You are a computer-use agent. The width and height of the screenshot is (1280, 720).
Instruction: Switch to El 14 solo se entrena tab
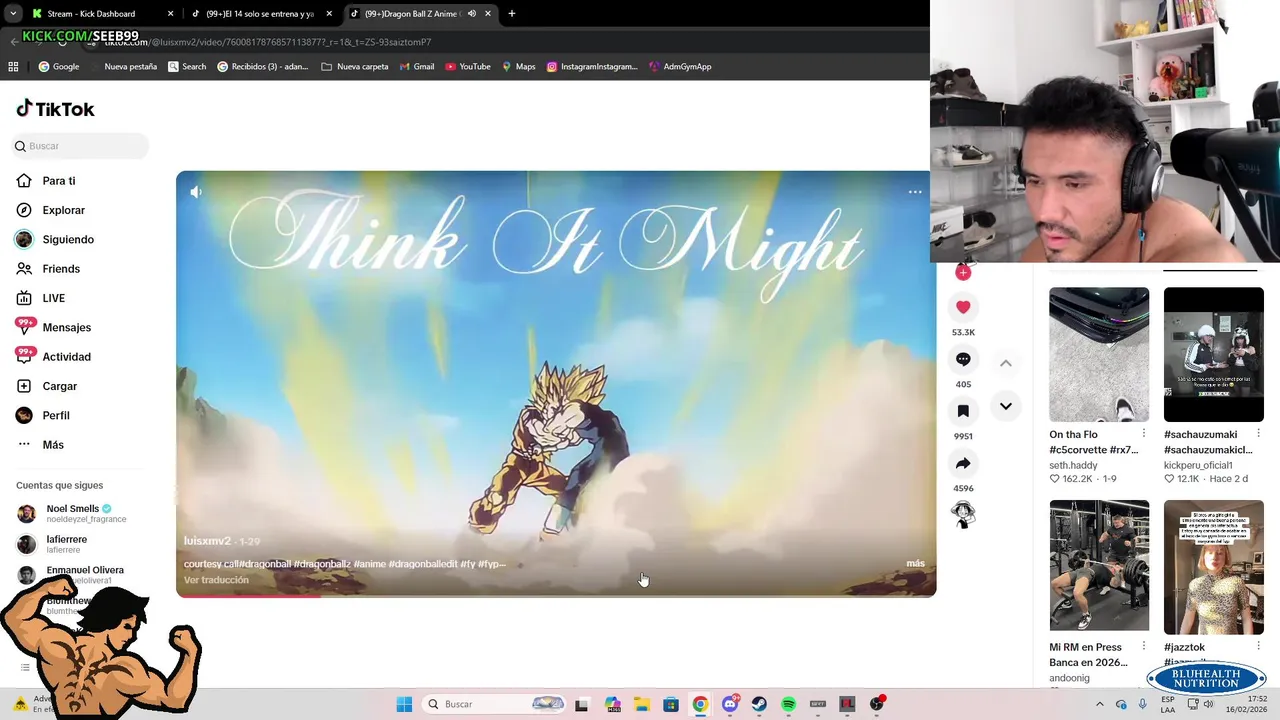(260, 14)
